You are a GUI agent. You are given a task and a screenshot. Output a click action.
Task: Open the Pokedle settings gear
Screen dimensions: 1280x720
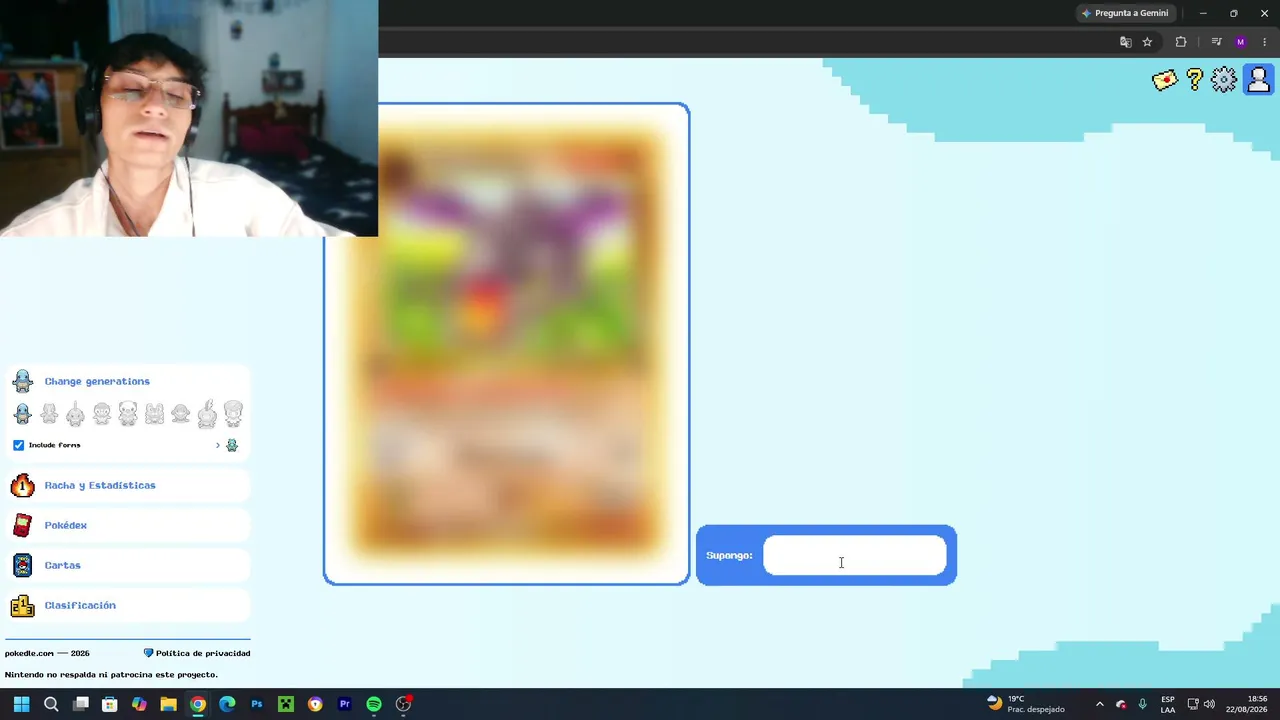1224,80
